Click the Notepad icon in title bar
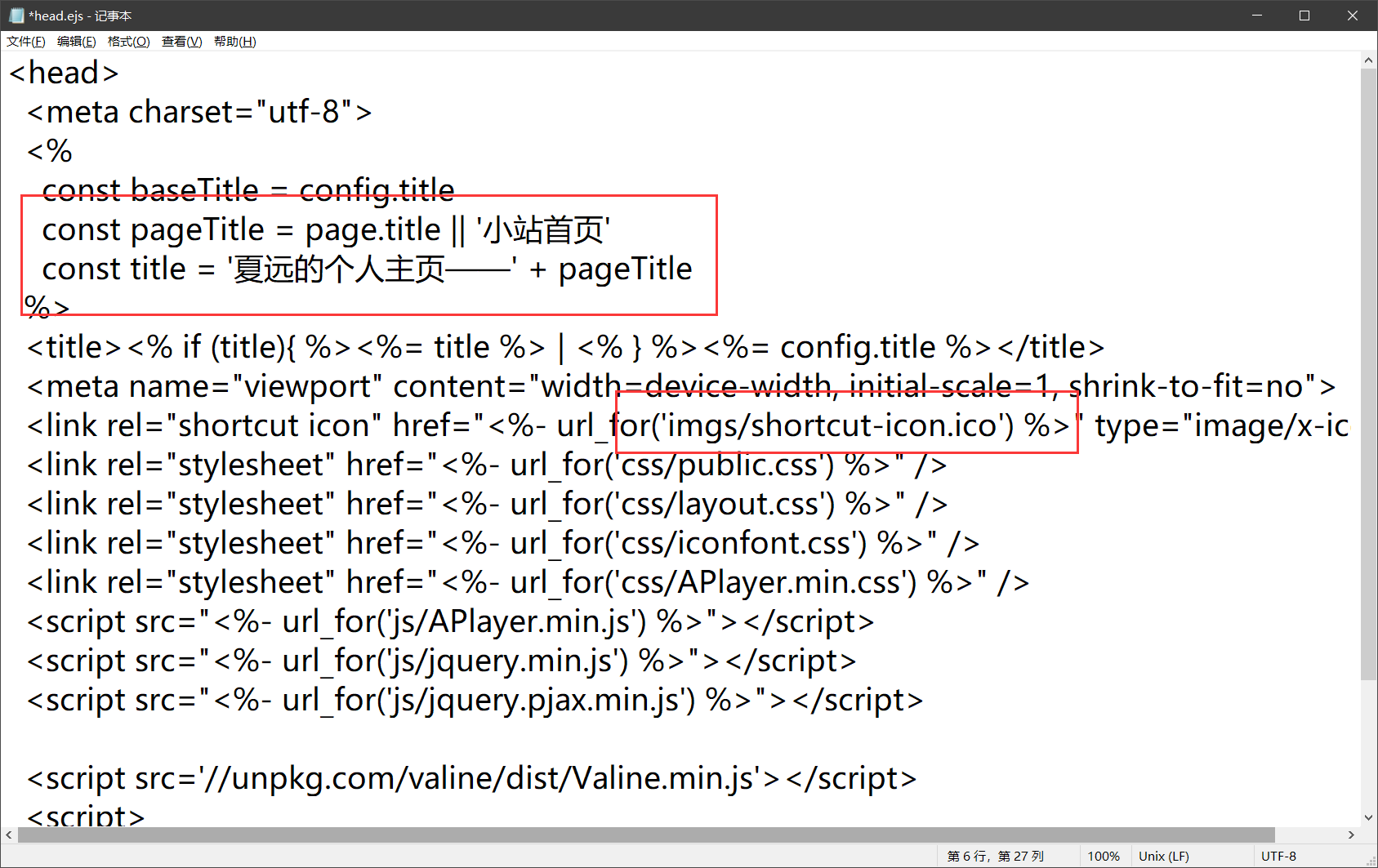 [x=16, y=16]
